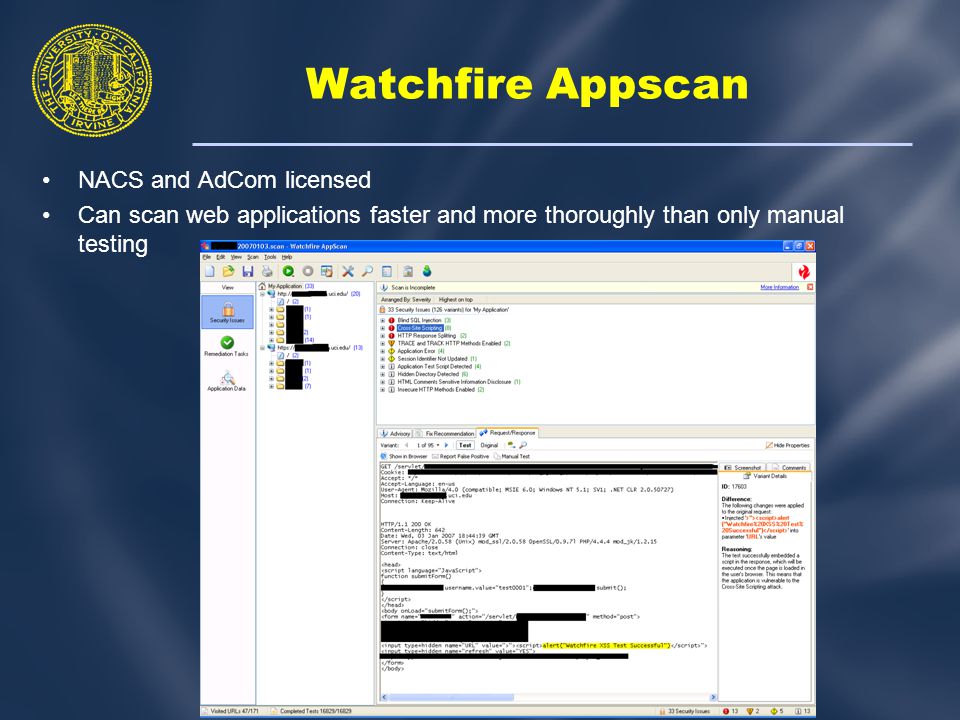The image size is (960, 720).
Task: Click yellow low-severity count in status bar
Action: 777,711
